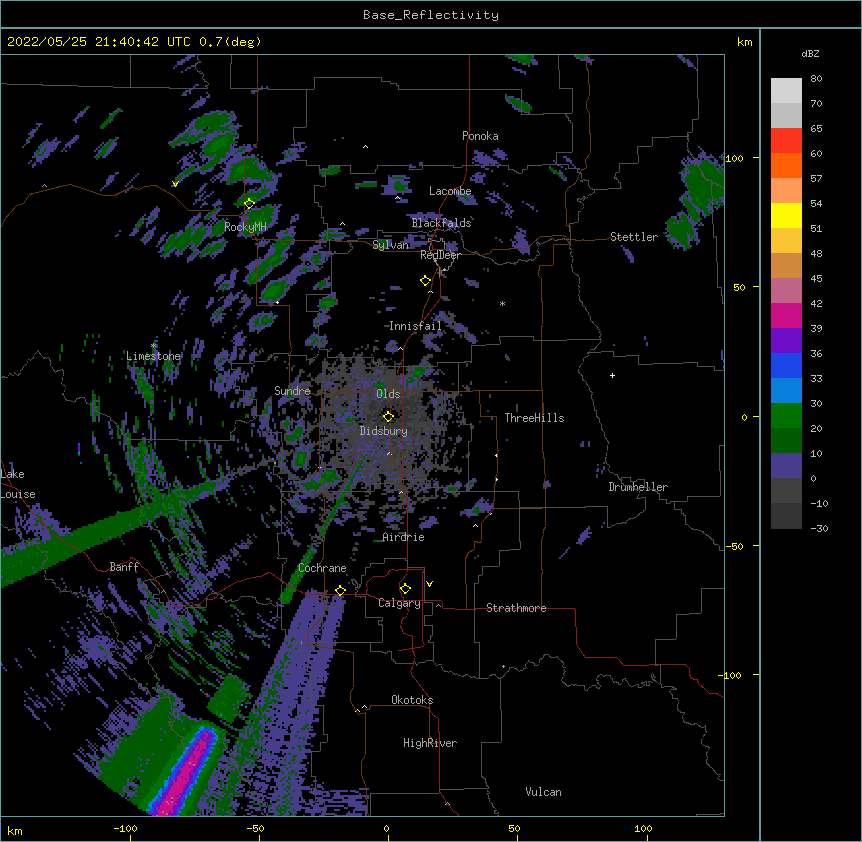This screenshot has height=842, width=862.
Task: Click the Ponoka city label
Action: point(480,136)
